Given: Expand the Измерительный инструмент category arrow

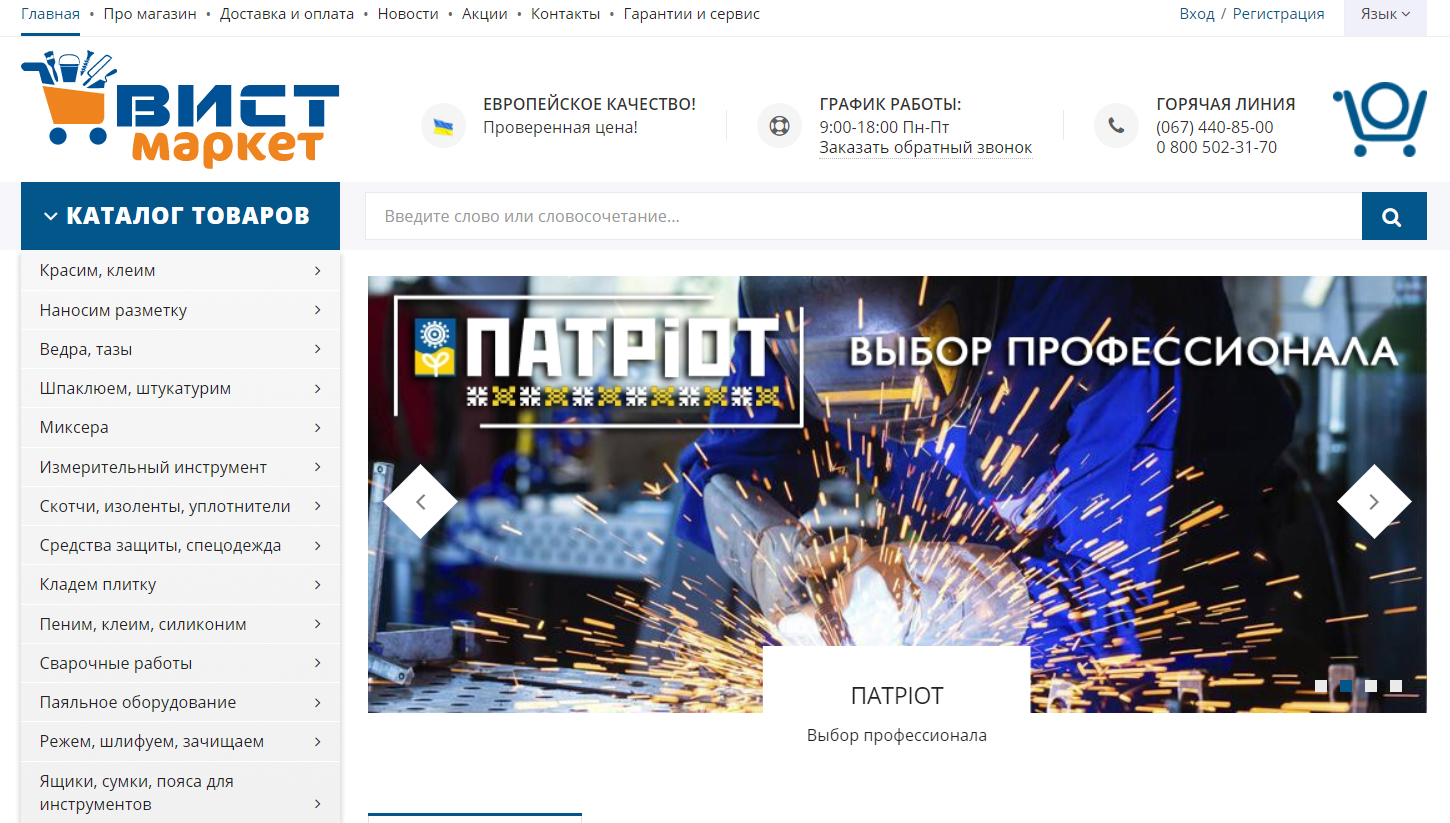Looking at the screenshot, I should [317, 467].
